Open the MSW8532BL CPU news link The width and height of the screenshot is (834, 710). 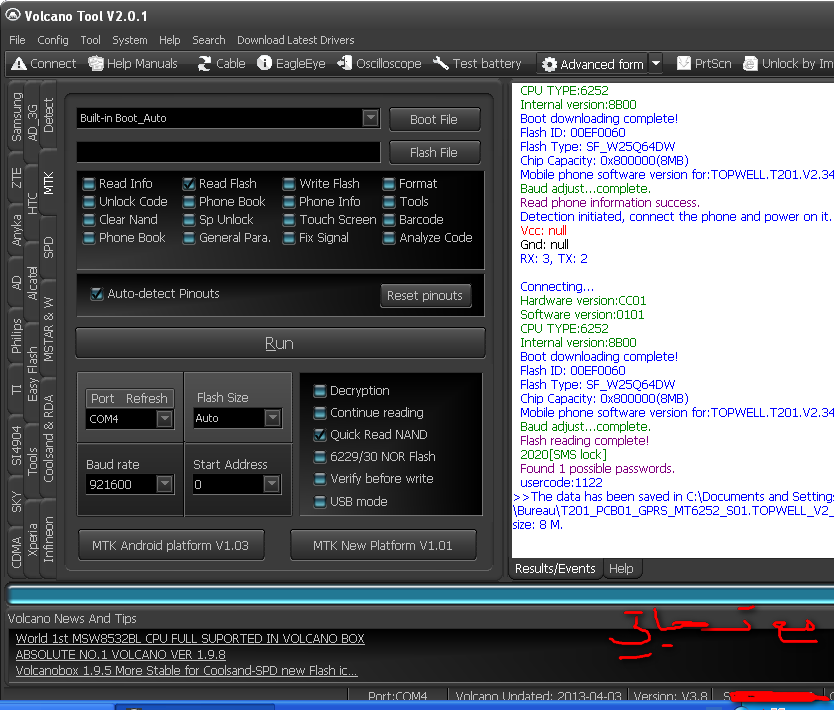(x=190, y=638)
